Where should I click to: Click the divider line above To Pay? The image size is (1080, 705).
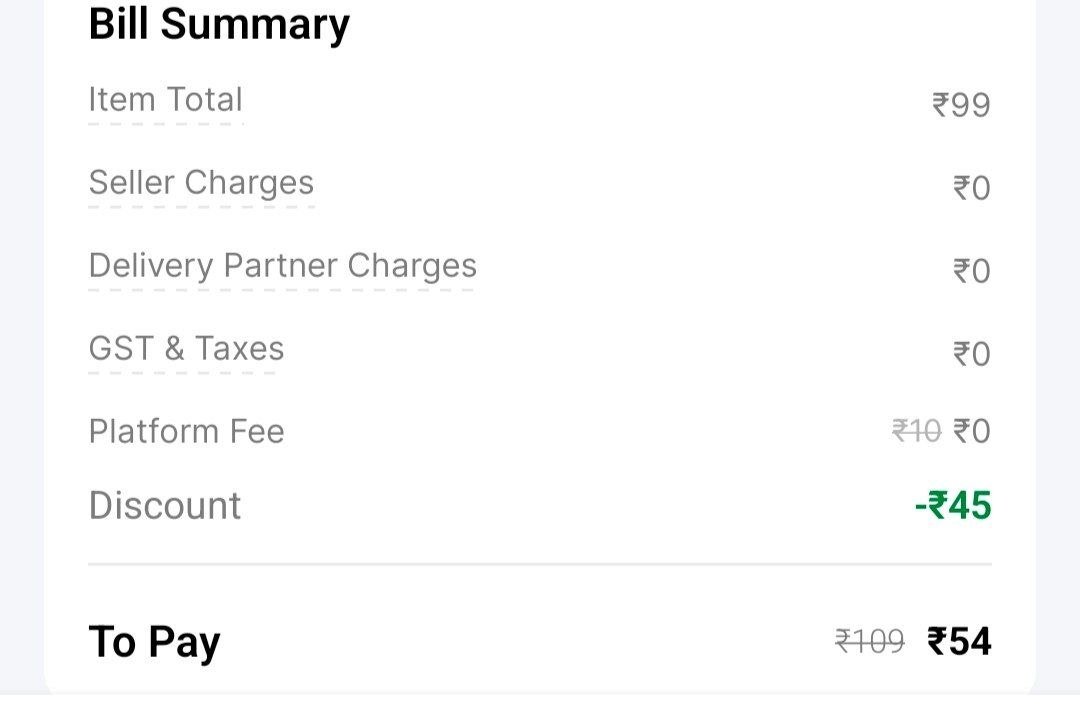point(540,564)
